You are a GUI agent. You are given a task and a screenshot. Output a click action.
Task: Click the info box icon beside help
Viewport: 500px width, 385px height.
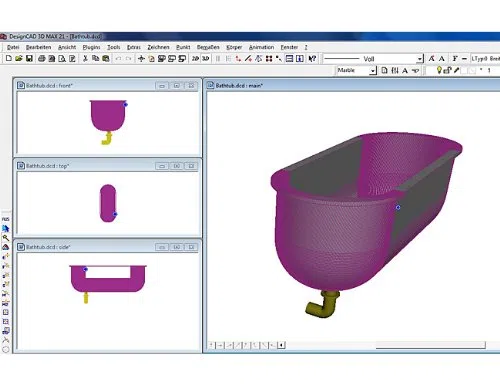(x=300, y=59)
